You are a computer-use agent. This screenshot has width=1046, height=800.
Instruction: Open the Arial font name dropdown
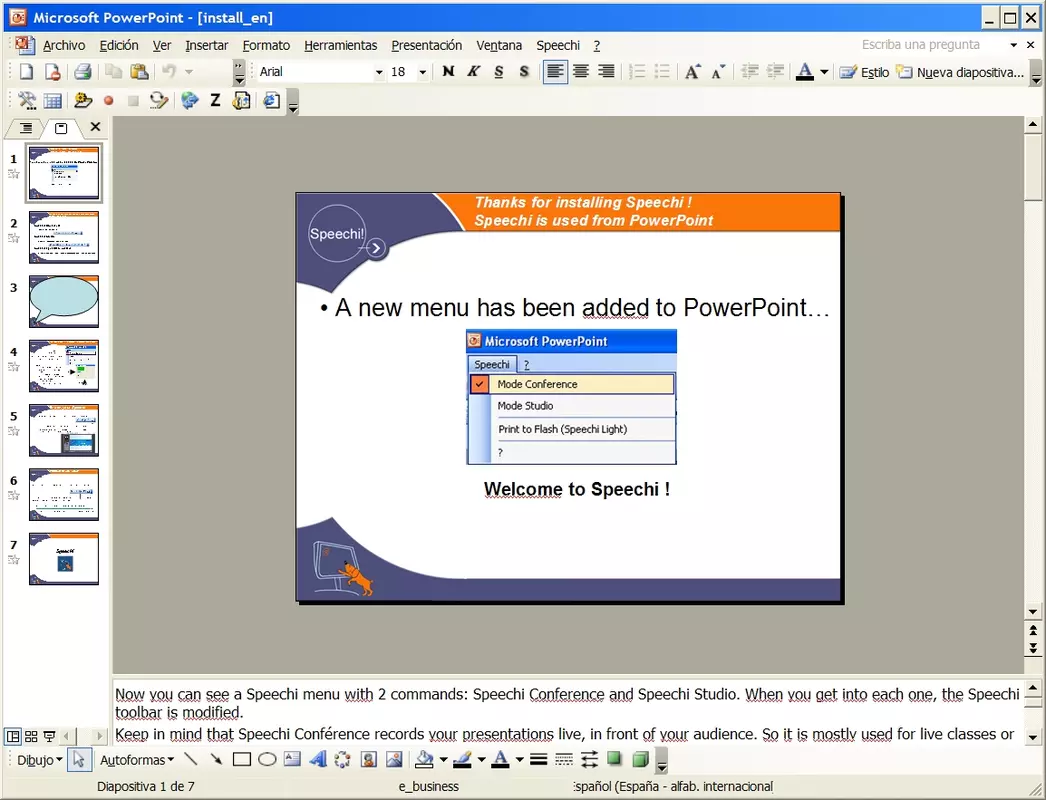tap(378, 72)
